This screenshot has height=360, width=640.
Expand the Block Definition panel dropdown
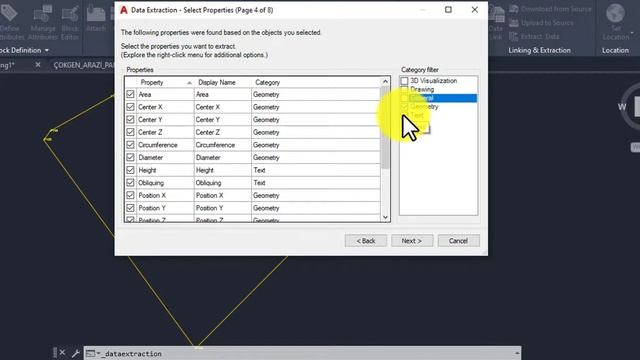(47, 50)
